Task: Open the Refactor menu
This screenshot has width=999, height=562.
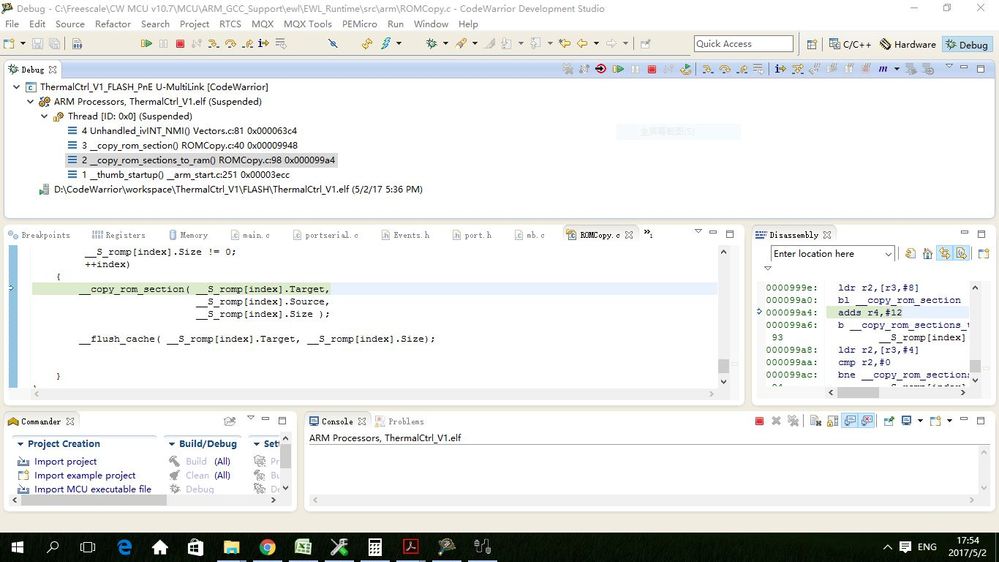Action: [113, 24]
